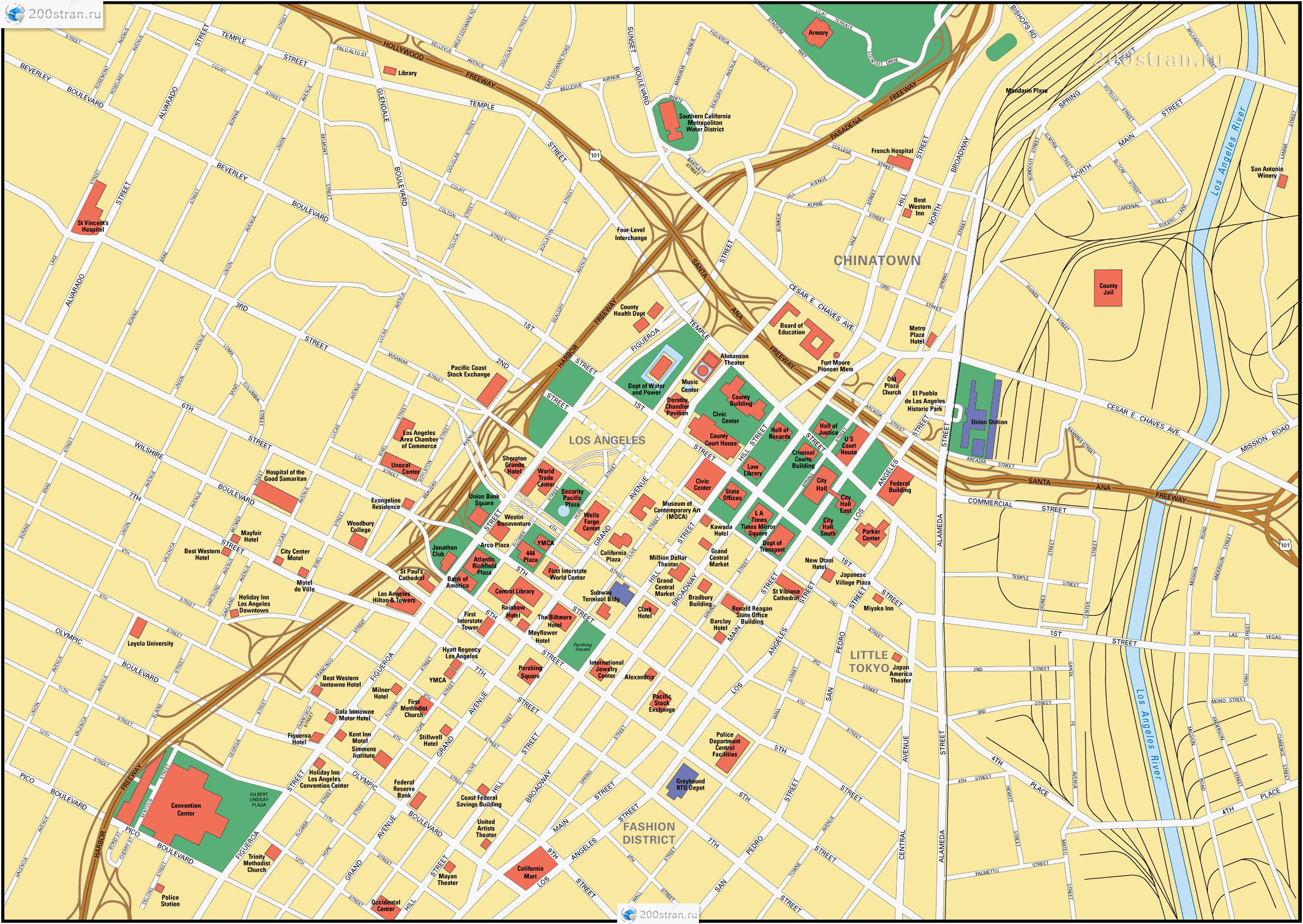Screen dimensions: 1303x924
Task: Click the Subway Terminal Bldg marker
Action: coord(621,592)
